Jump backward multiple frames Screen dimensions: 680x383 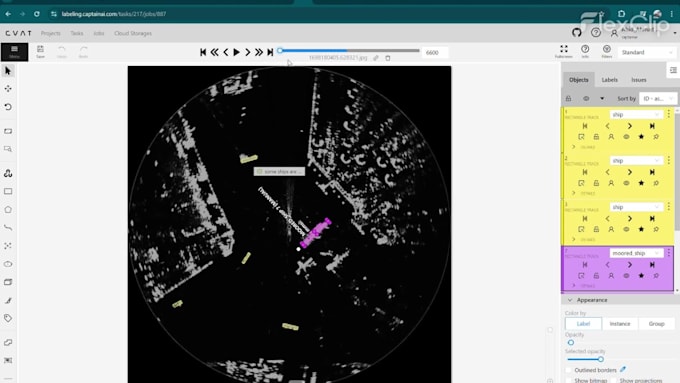tap(214, 52)
